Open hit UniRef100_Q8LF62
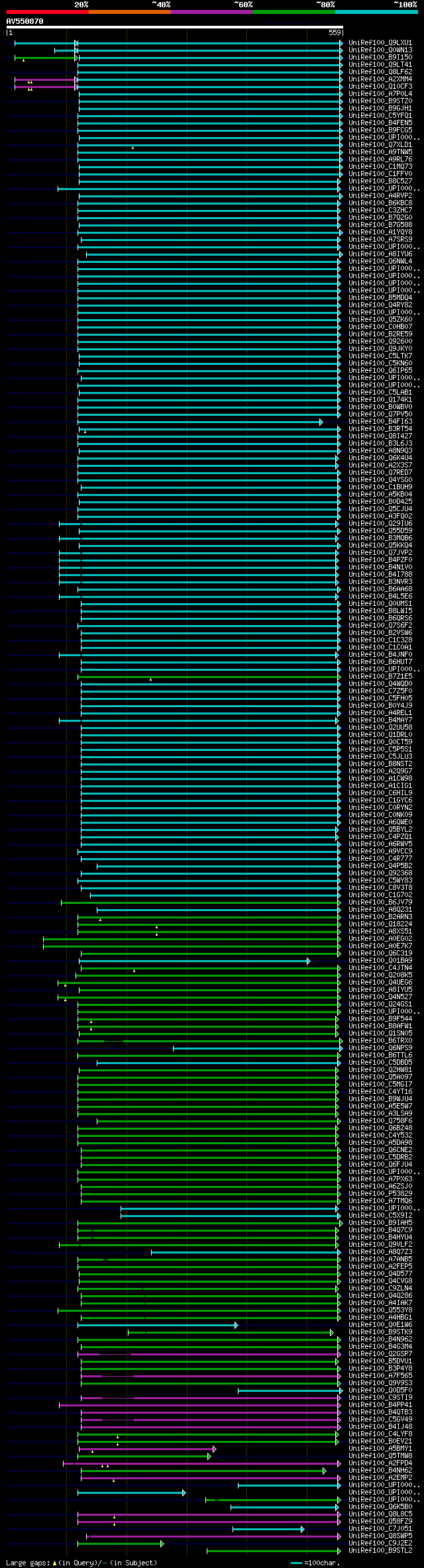The image size is (424, 1568). tap(380, 72)
